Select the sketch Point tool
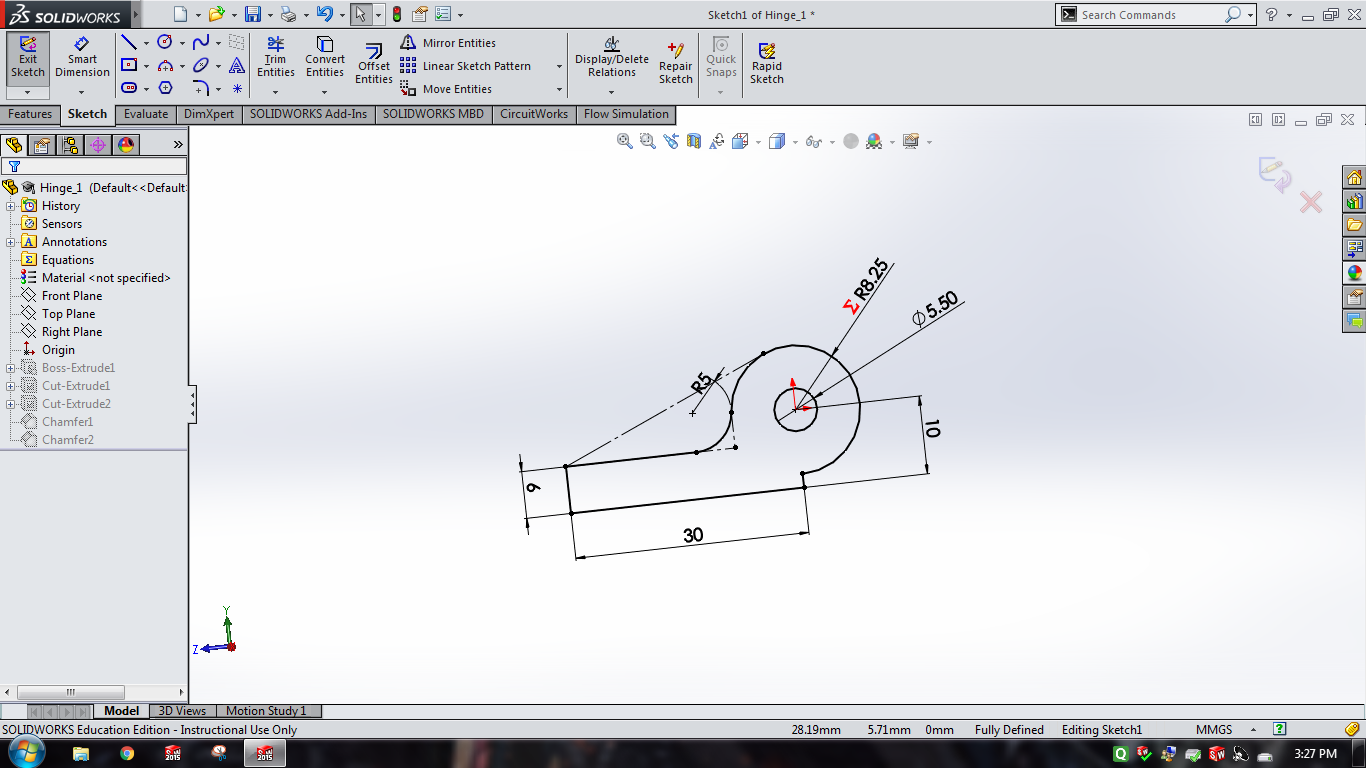Screen dimensions: 1366x768 (x=237, y=88)
